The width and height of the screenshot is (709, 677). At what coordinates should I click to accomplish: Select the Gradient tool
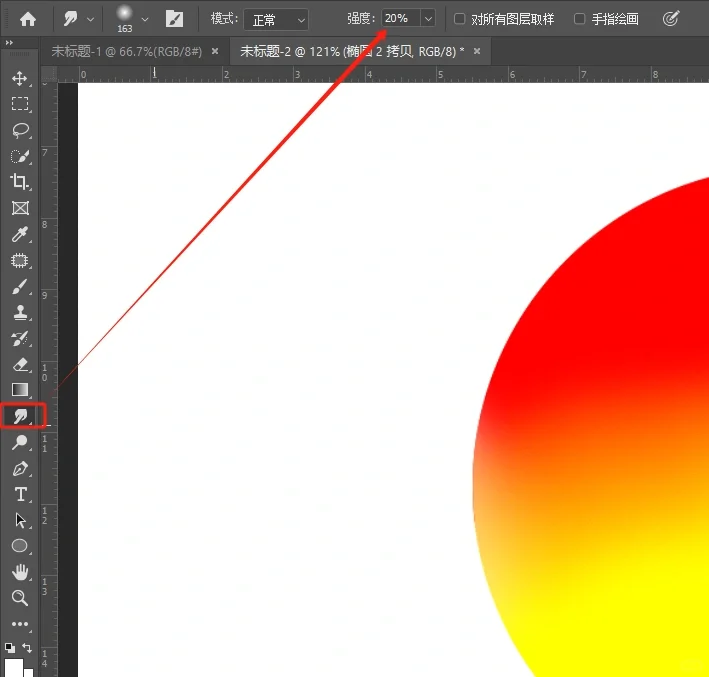pyautogui.click(x=19, y=389)
